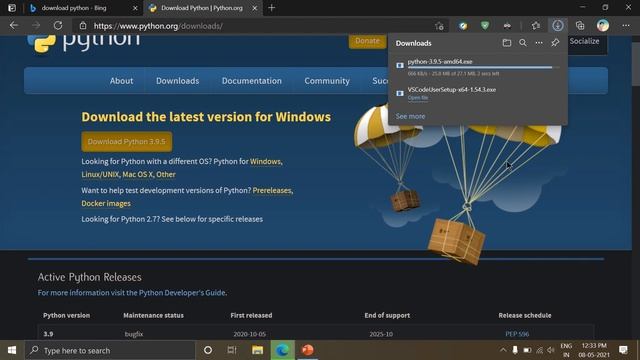Screen dimensions: 640x360
Task: Close the download python Bing tab
Action: (x=135, y=8)
